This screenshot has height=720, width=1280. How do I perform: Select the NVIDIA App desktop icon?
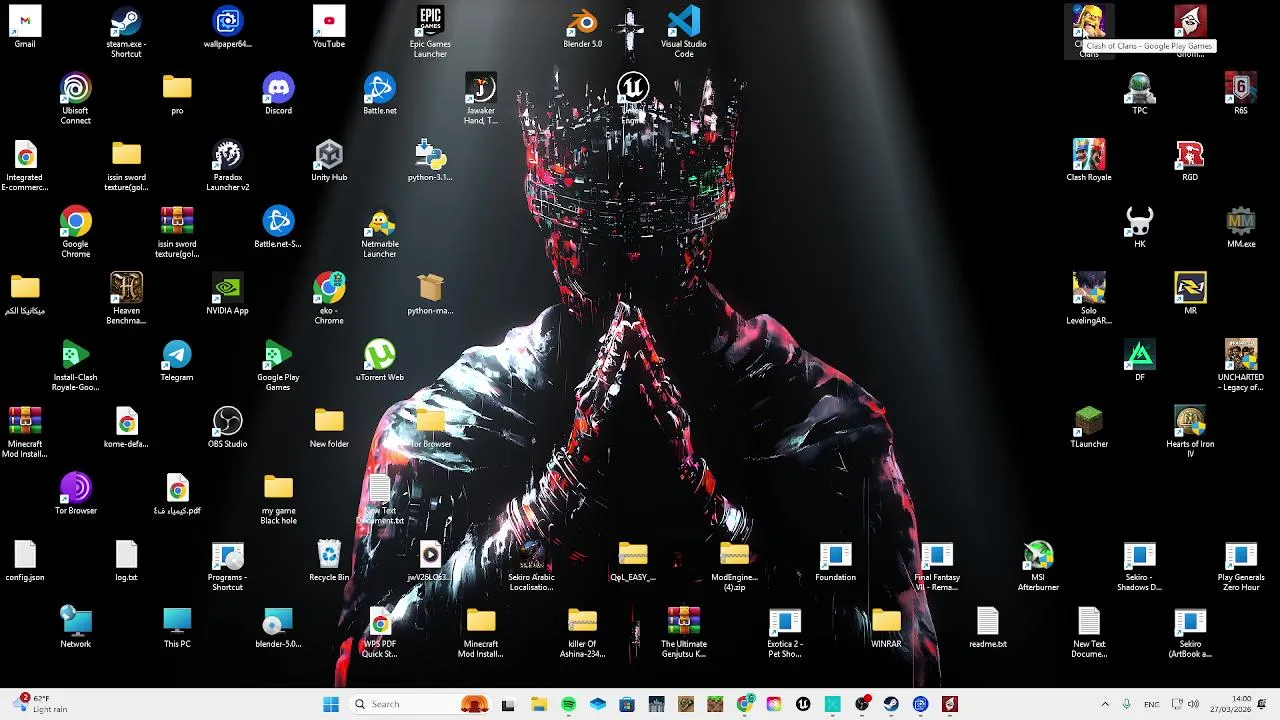point(227,295)
